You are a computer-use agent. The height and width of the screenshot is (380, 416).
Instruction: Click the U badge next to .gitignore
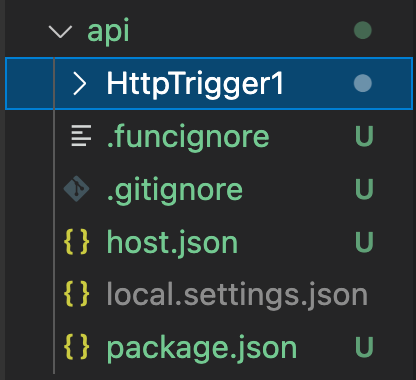click(x=364, y=189)
